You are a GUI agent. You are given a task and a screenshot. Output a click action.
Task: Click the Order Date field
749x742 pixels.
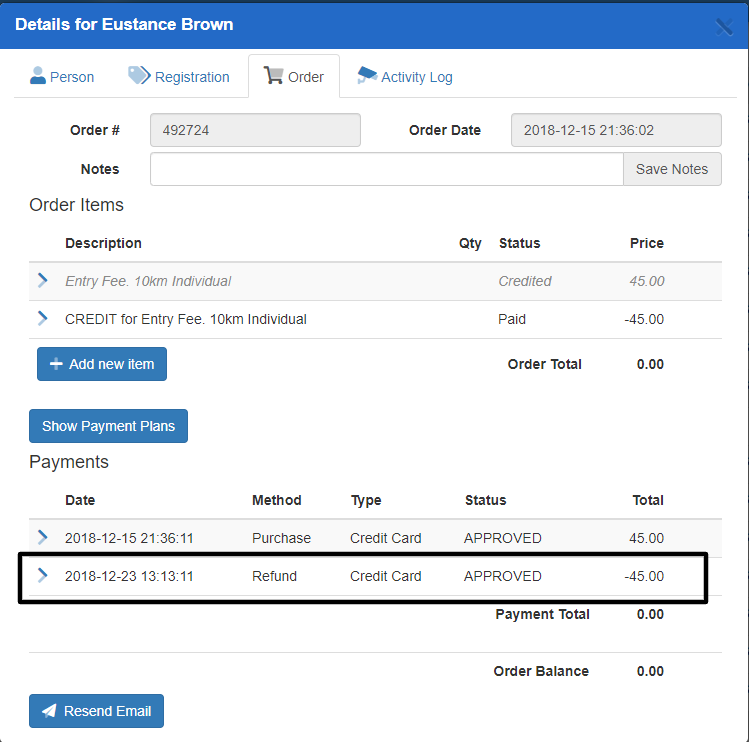pyautogui.click(x=616, y=130)
